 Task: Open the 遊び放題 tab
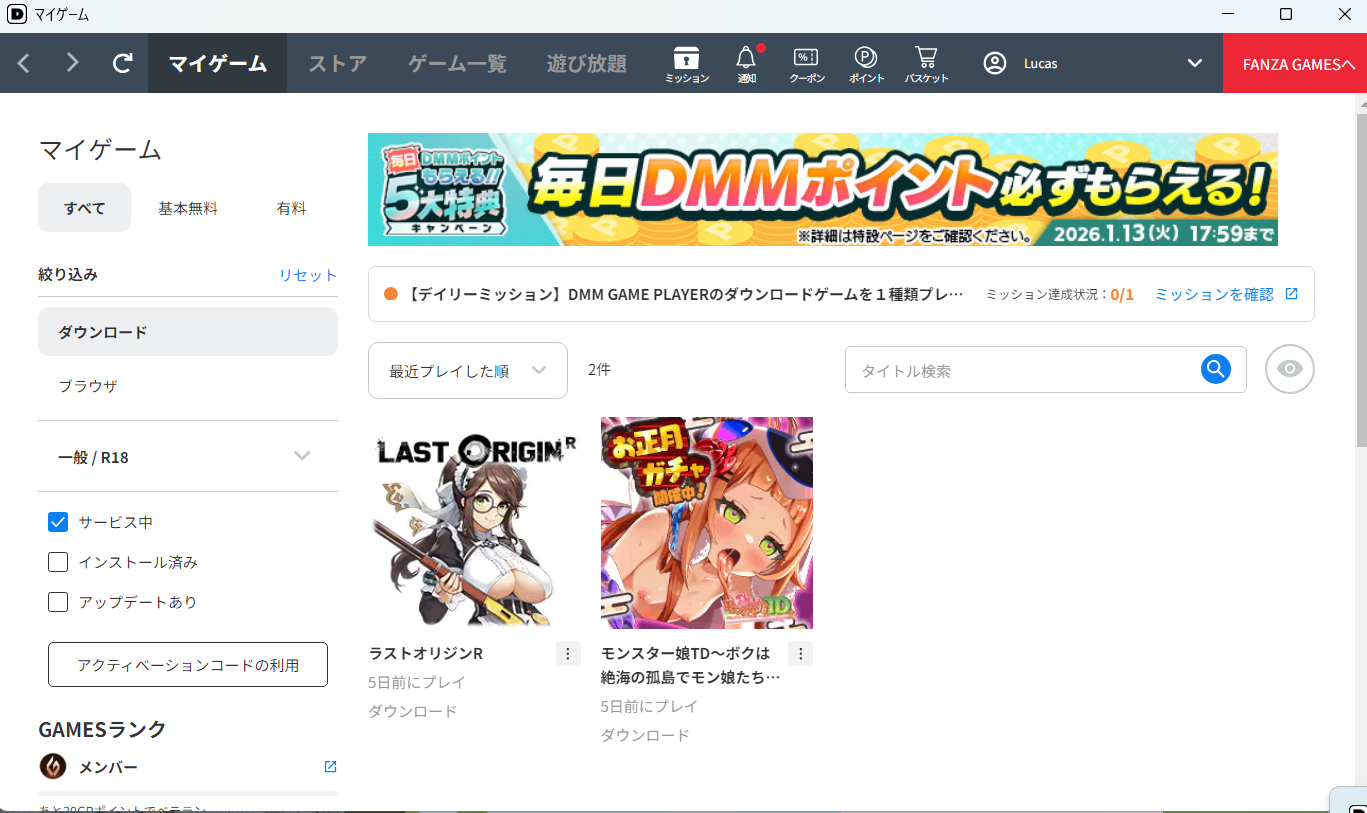point(587,63)
